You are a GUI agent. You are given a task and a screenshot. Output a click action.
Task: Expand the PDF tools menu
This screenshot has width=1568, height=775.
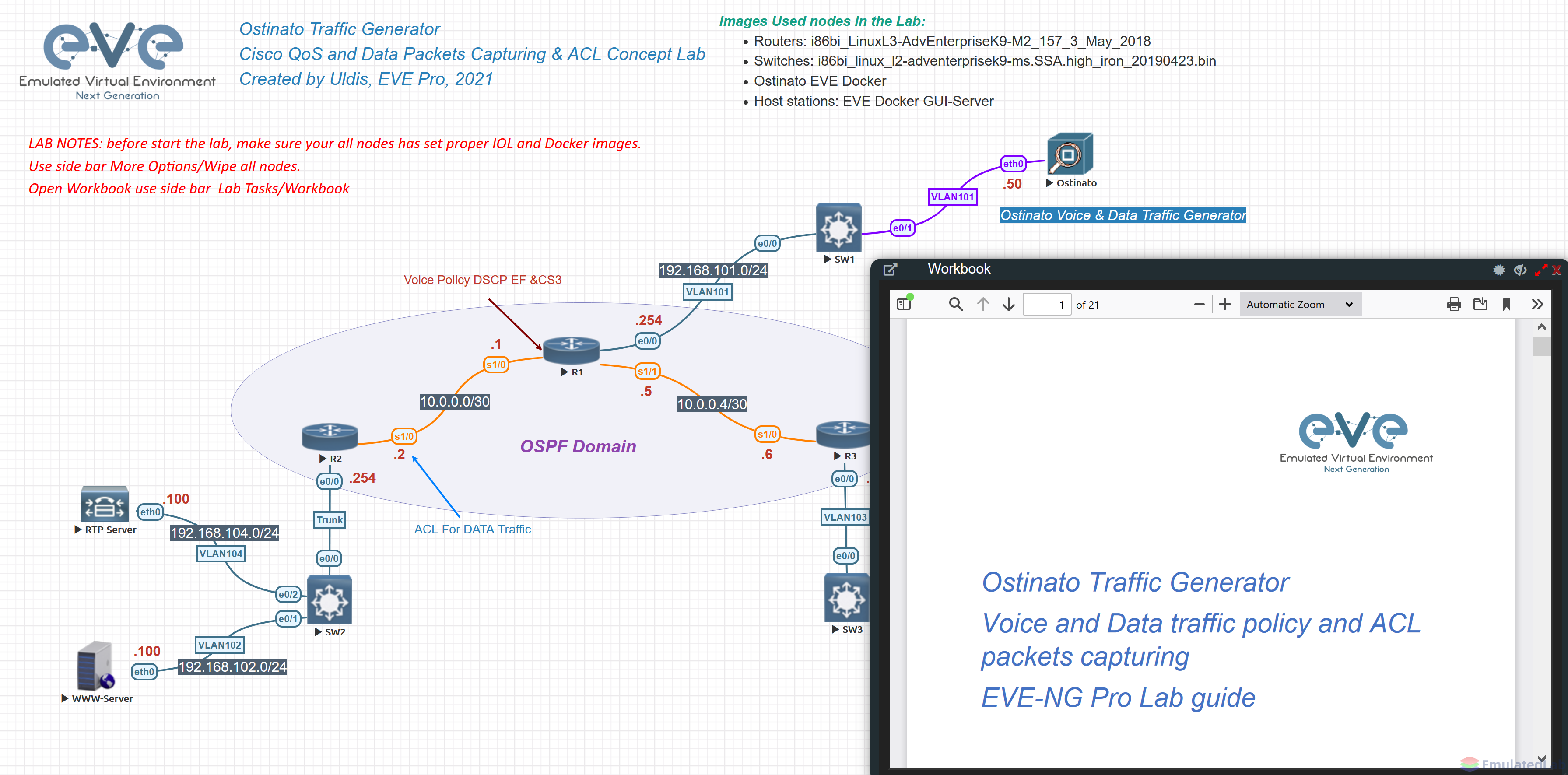(x=1537, y=304)
